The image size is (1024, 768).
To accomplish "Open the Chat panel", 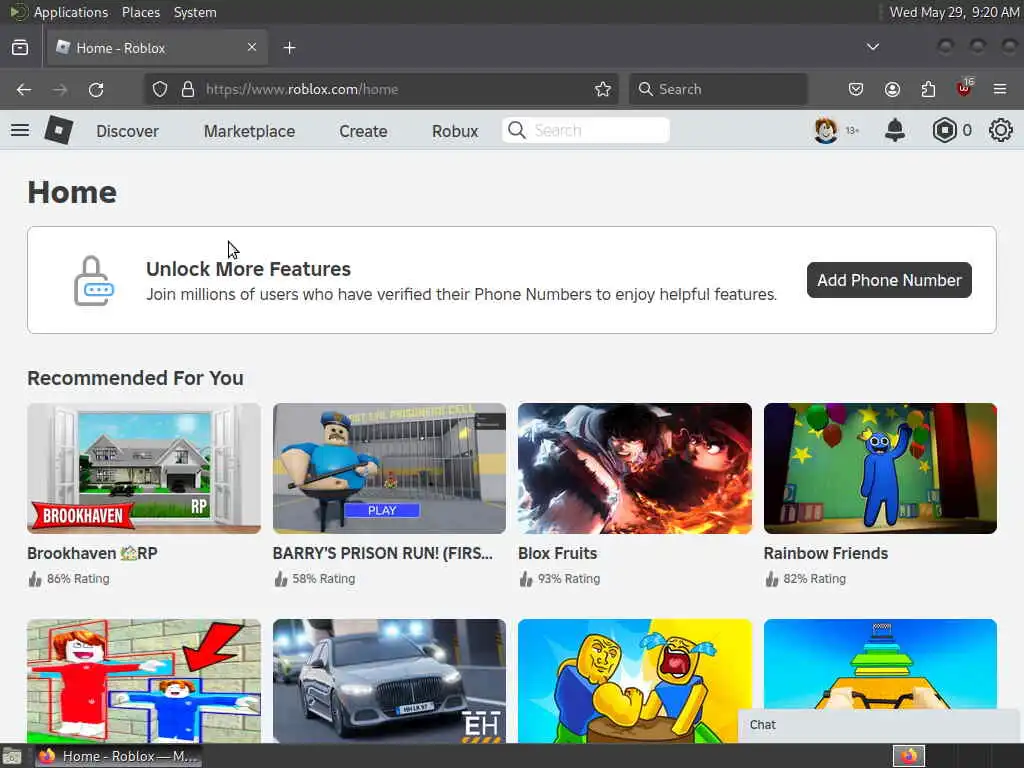I will [880, 725].
